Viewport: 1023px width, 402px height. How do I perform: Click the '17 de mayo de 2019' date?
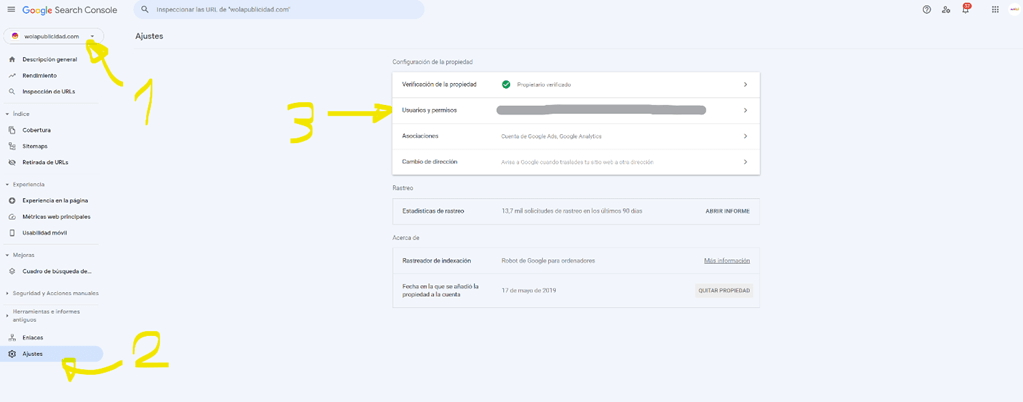(529, 290)
